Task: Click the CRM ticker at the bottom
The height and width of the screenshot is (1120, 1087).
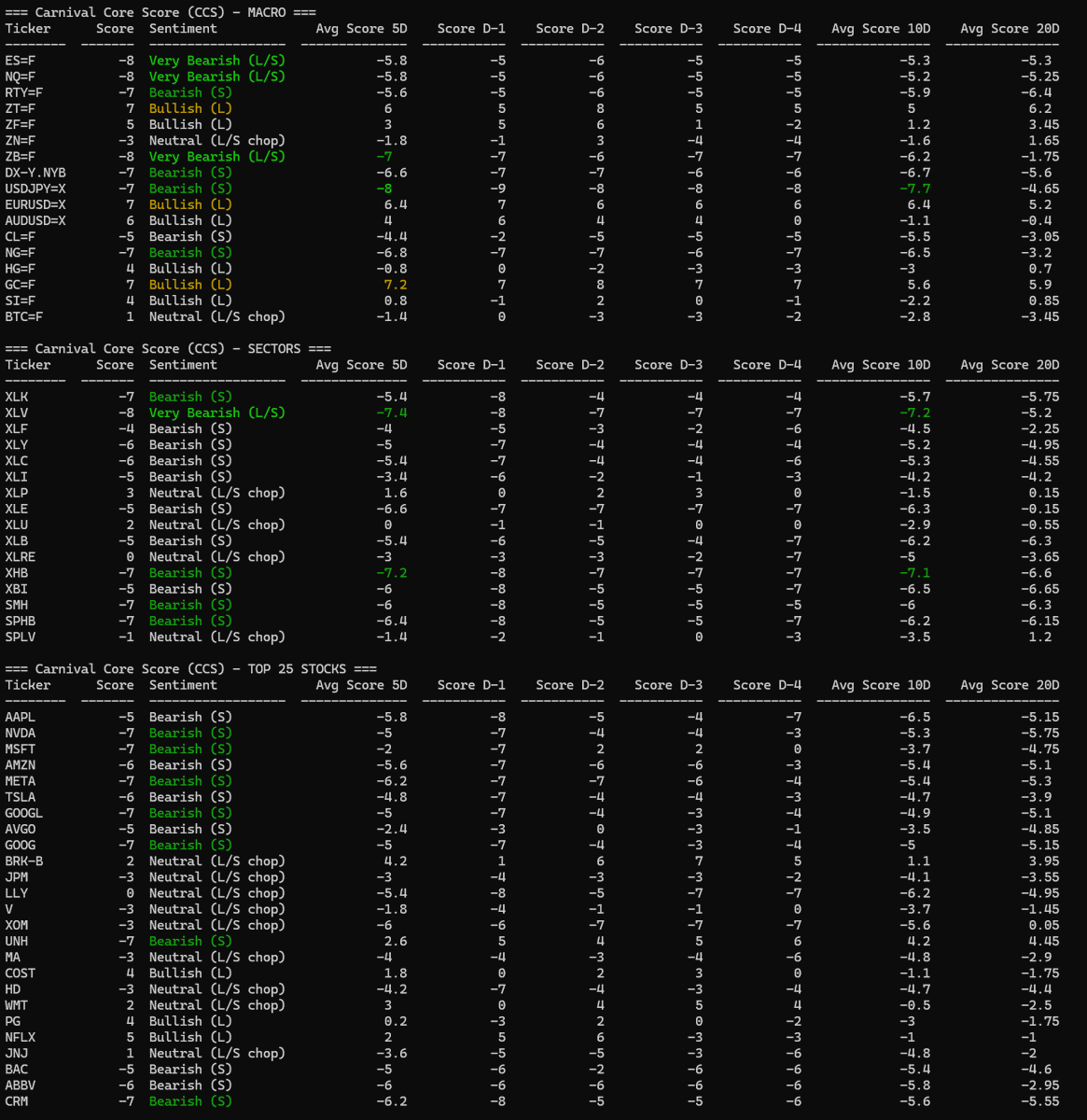Action: click(x=17, y=1101)
